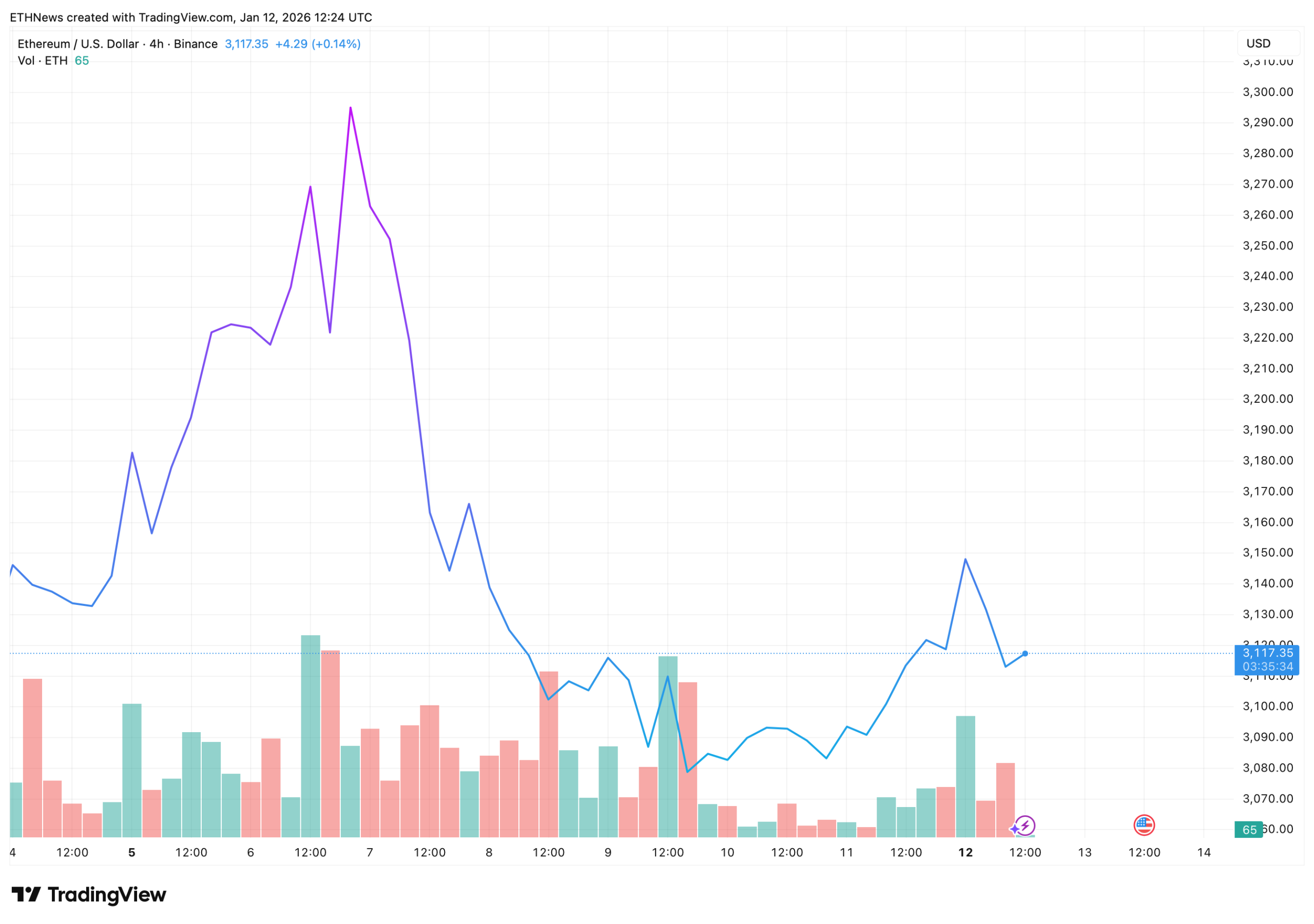
Task: Click the TradingView logo at bottom left
Action: [x=89, y=894]
